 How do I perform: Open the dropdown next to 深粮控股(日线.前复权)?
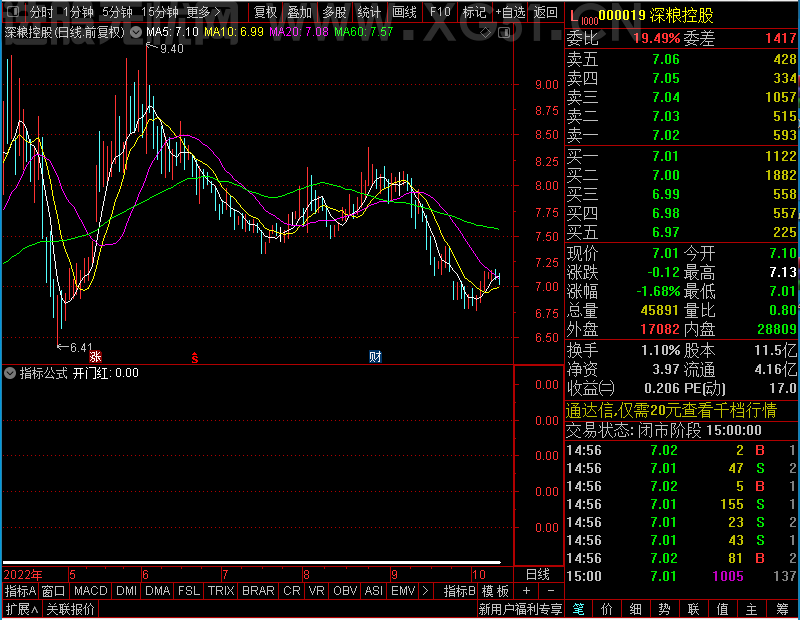136,33
